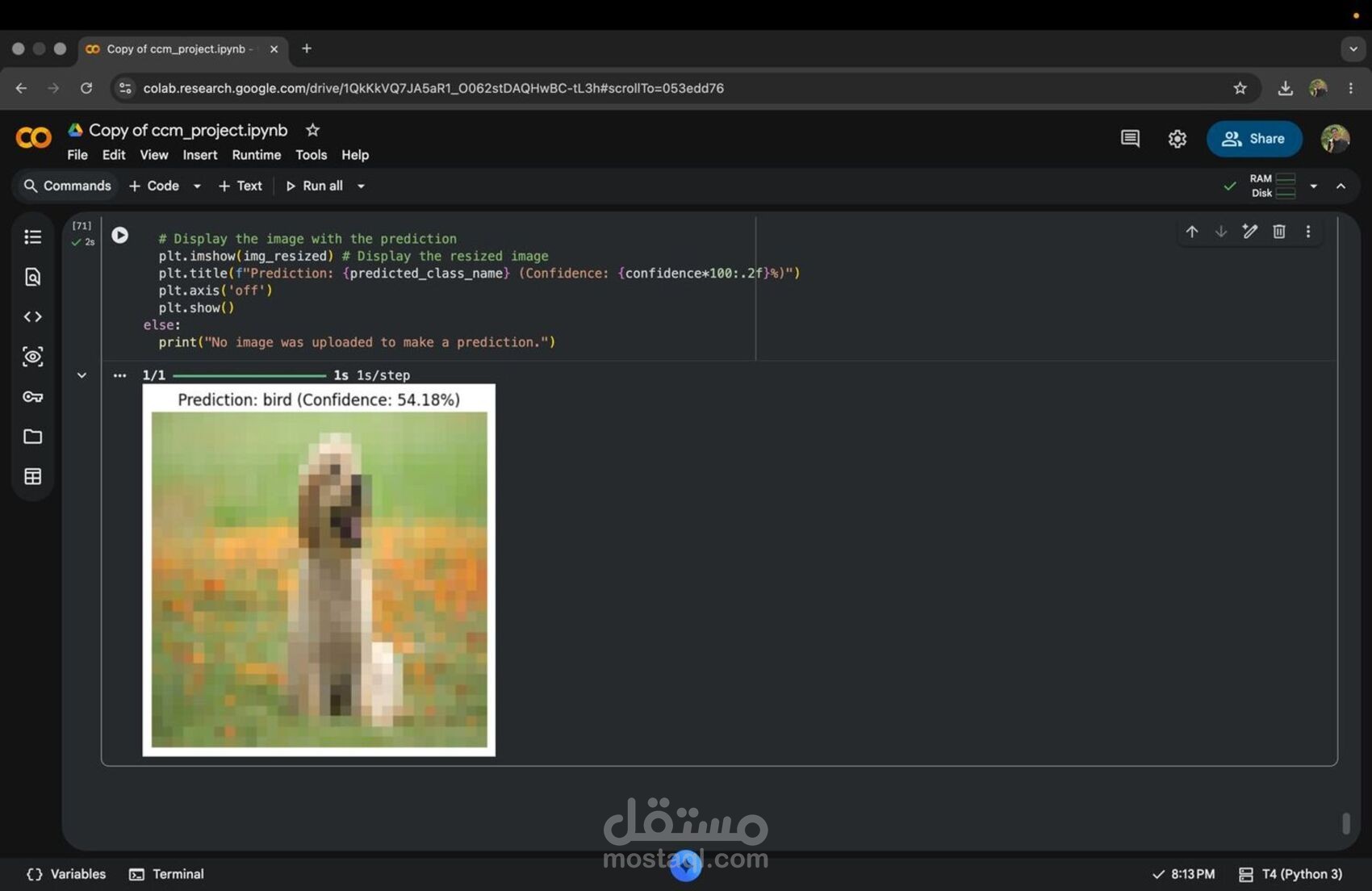The height and width of the screenshot is (891, 1372).
Task: Open the Secrets key icon
Action: (32, 396)
